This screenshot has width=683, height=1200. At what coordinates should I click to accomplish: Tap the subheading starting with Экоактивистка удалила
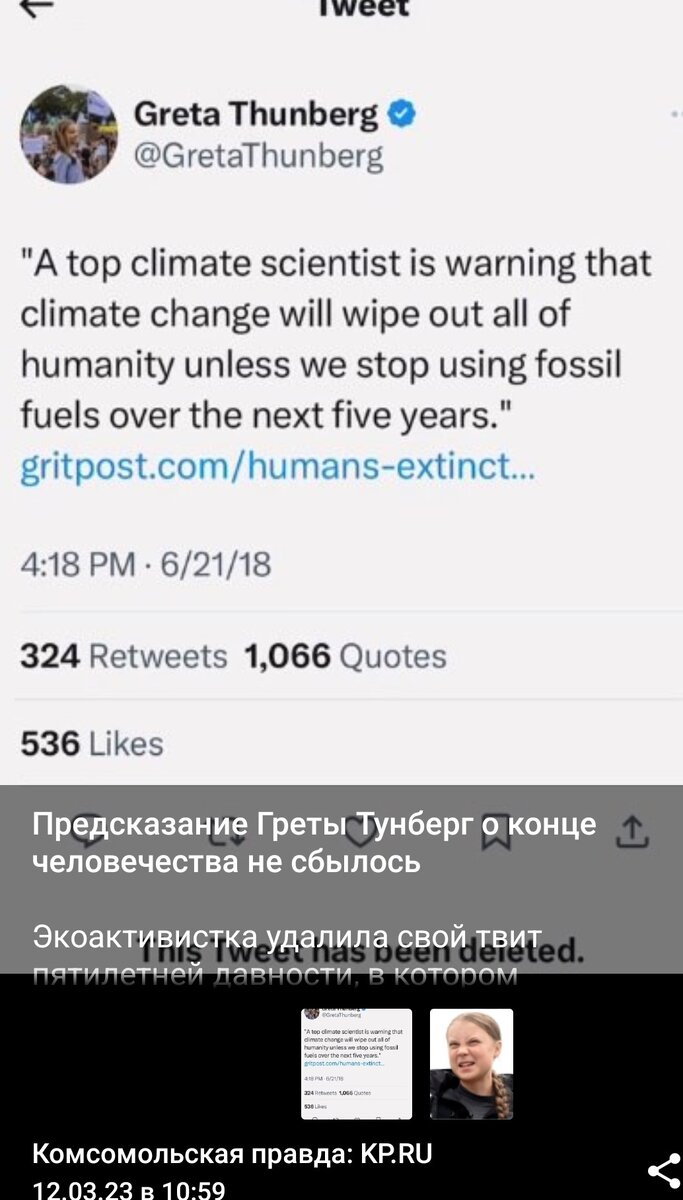[287, 938]
